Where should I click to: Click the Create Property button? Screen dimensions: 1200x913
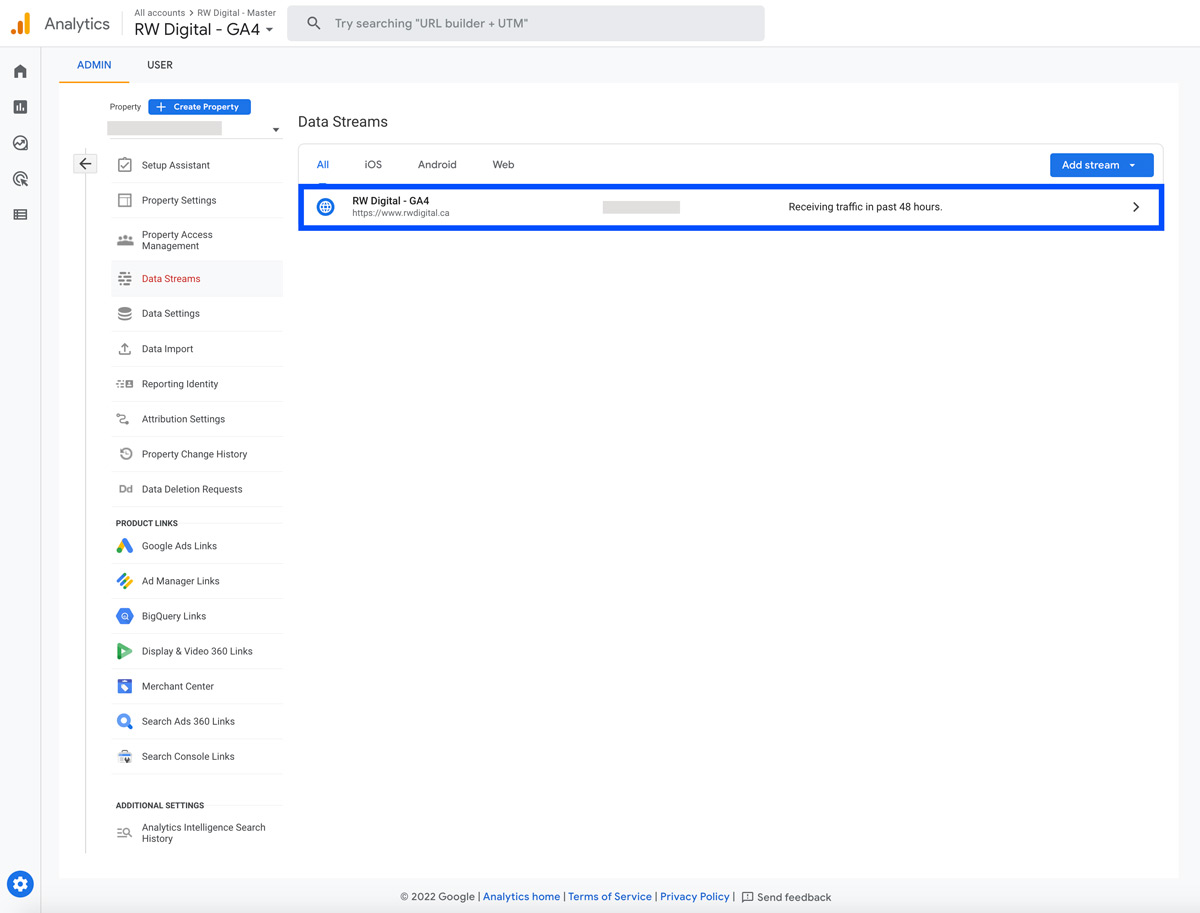(x=199, y=107)
